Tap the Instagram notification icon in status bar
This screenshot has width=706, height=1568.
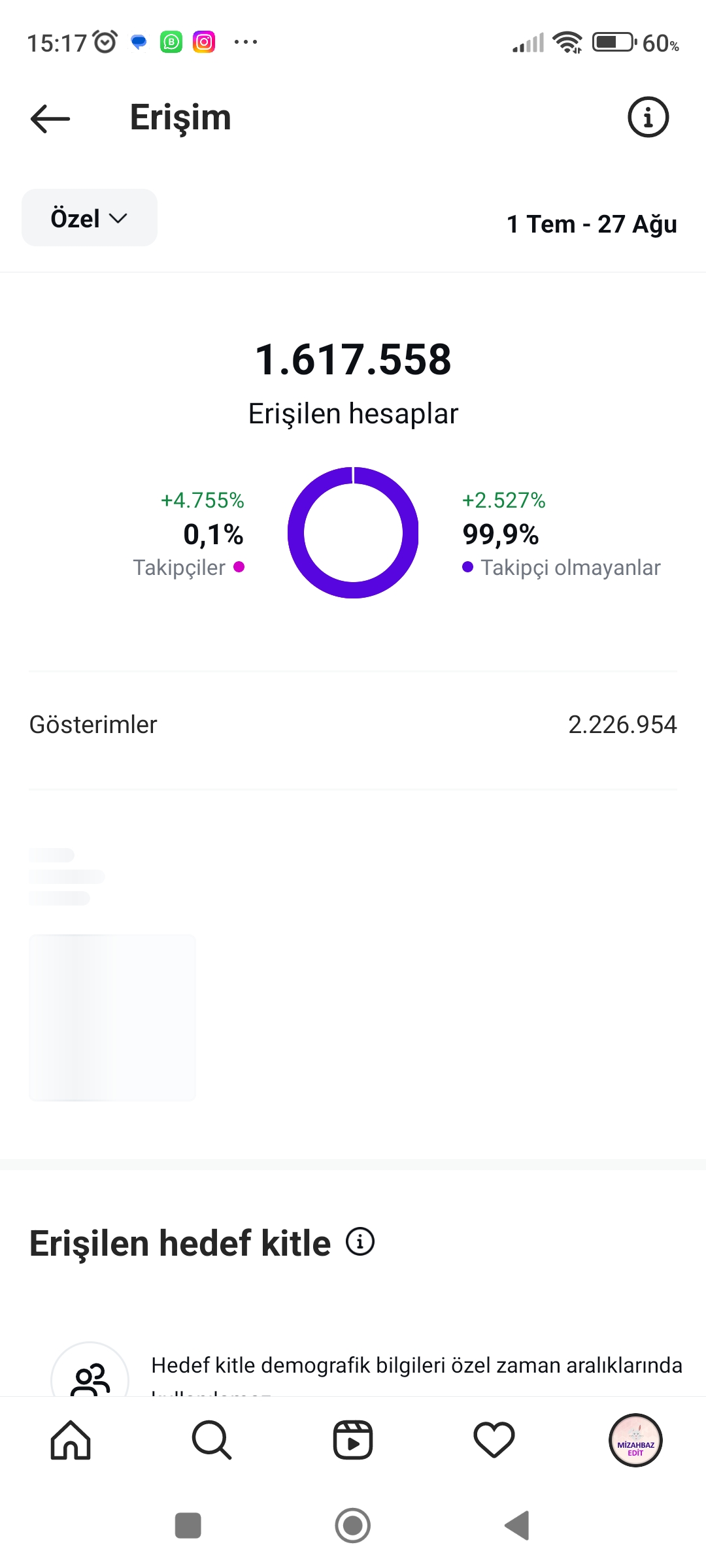204,42
